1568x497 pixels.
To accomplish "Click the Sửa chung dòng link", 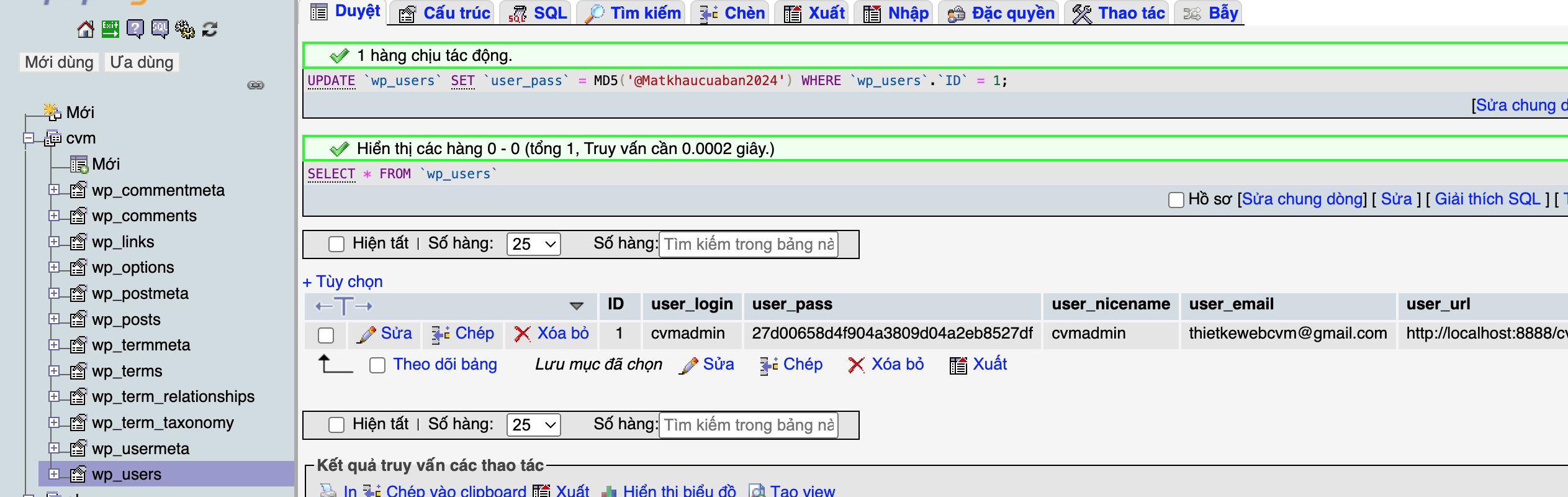I will click(x=1304, y=199).
